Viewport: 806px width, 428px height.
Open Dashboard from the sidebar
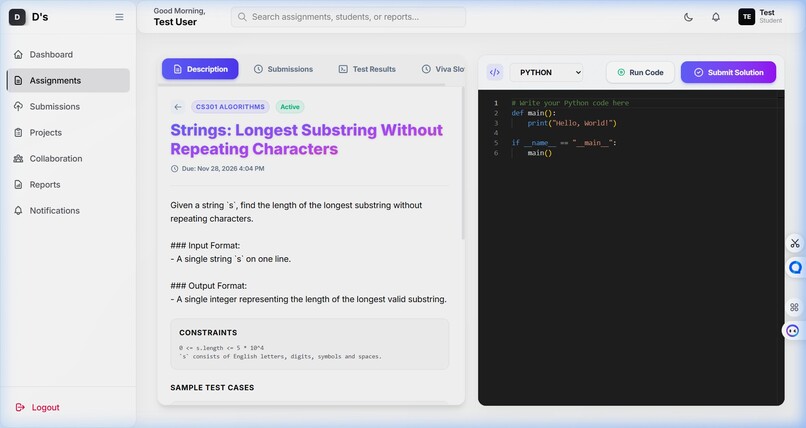pyautogui.click(x=68, y=54)
